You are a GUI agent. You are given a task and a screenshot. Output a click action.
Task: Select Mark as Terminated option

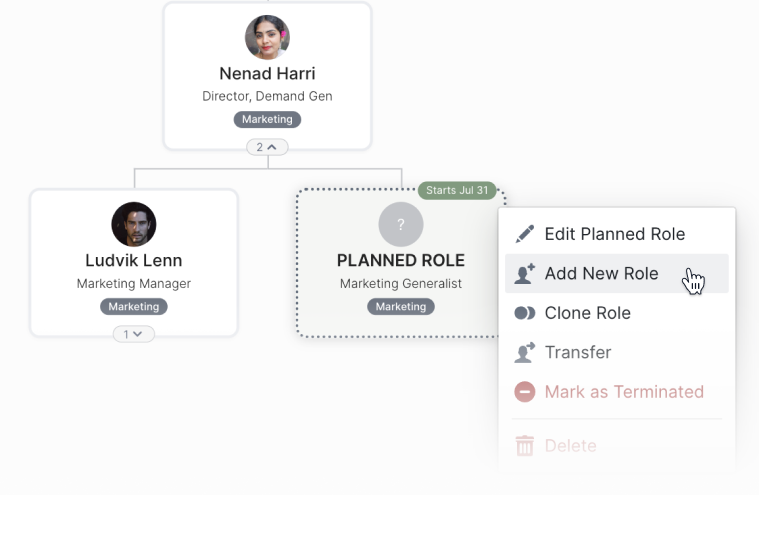tap(624, 392)
